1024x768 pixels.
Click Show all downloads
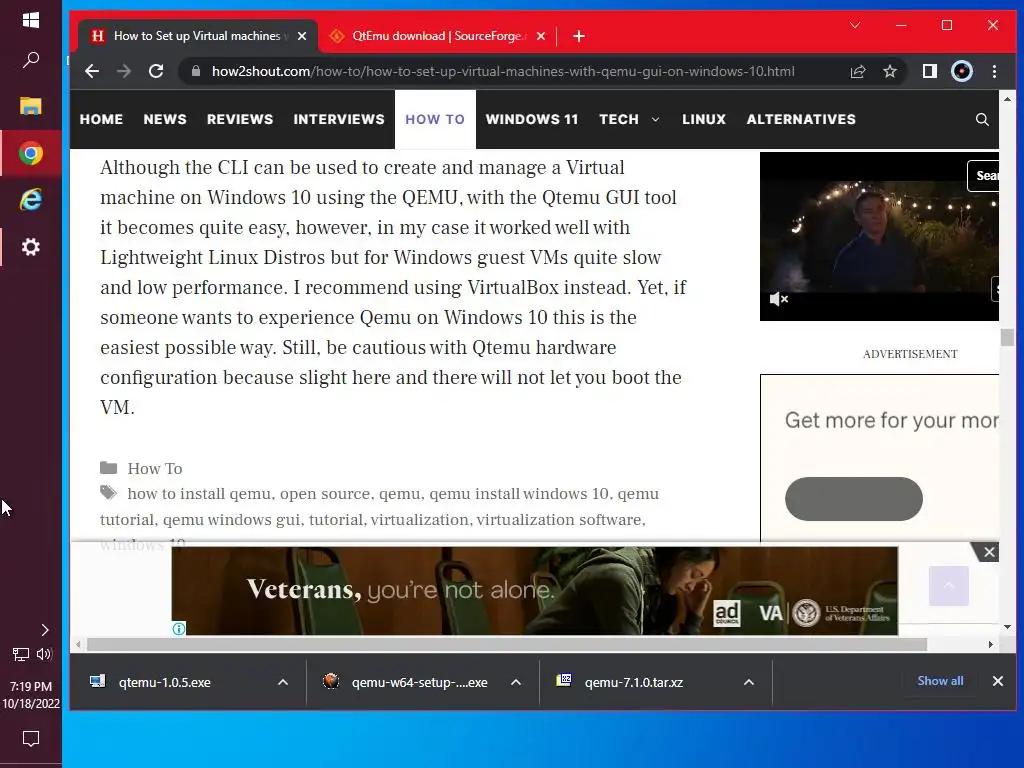pos(940,680)
